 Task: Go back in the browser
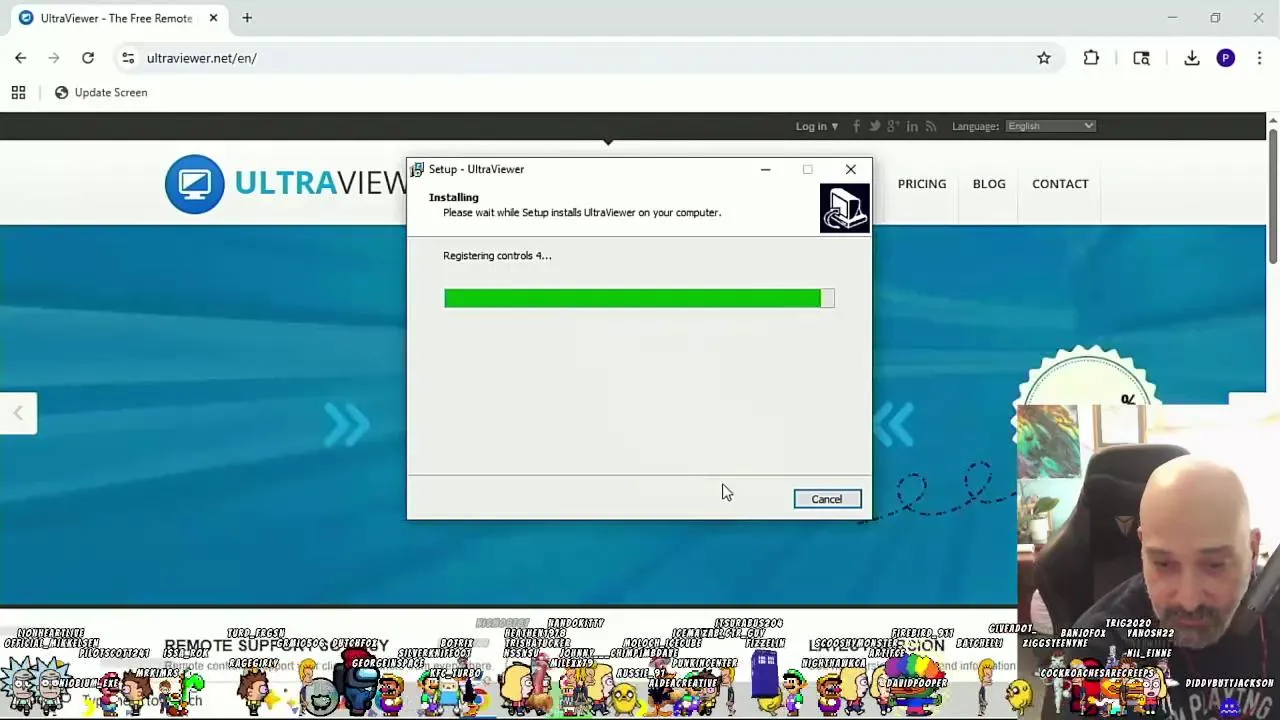tap(20, 58)
